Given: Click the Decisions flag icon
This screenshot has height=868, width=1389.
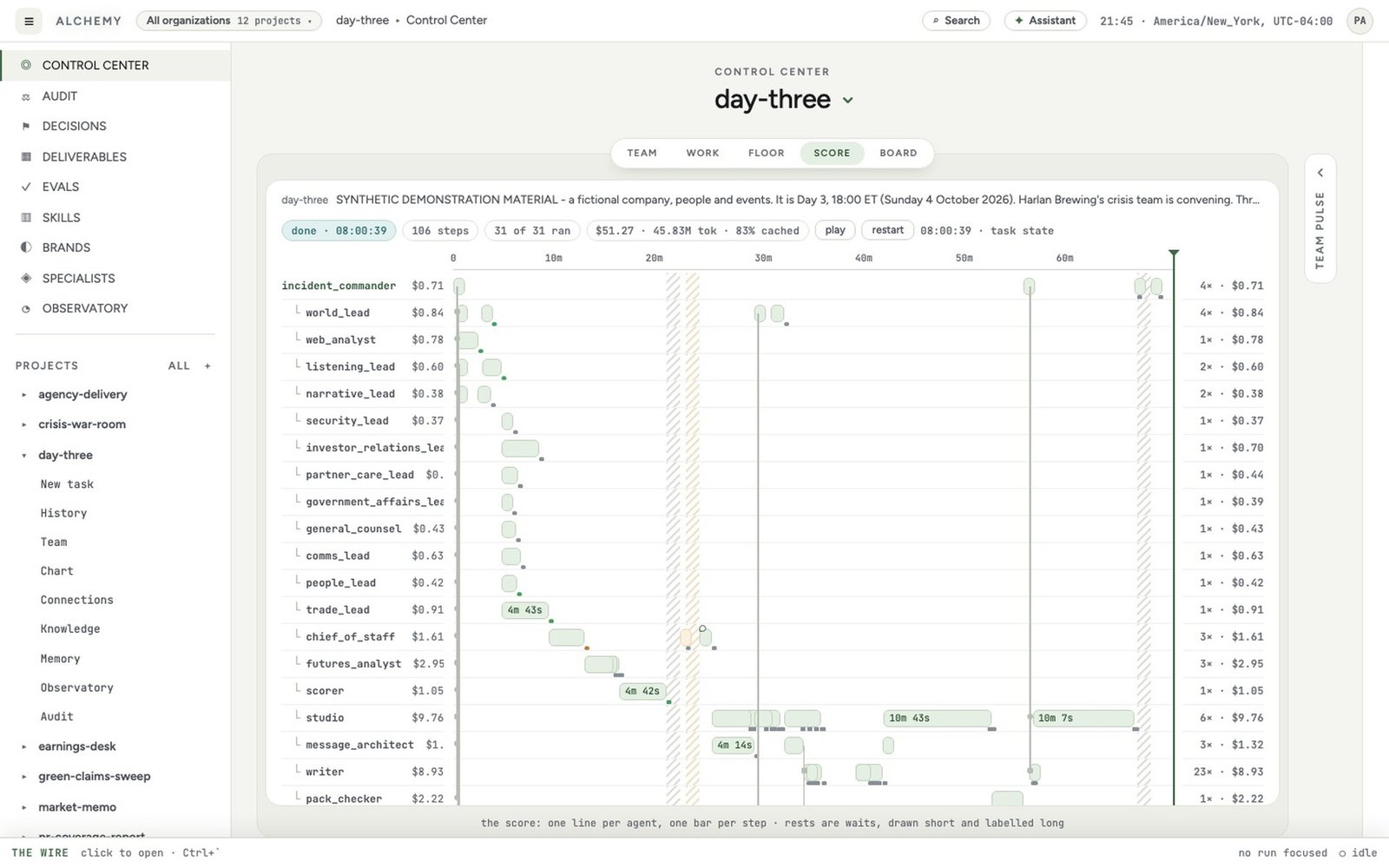Looking at the screenshot, I should click(x=26, y=127).
